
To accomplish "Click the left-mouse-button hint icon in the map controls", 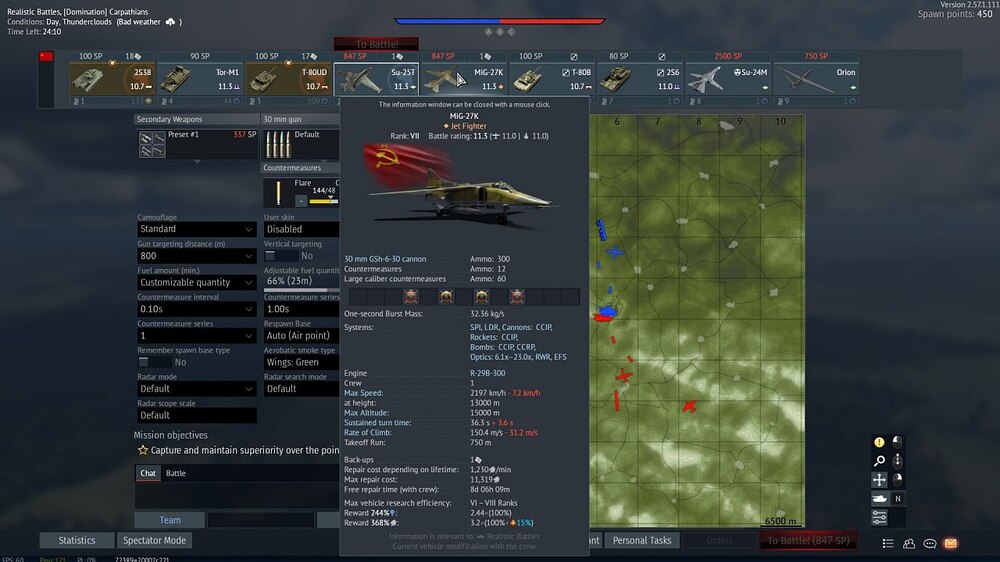I will tap(897, 441).
